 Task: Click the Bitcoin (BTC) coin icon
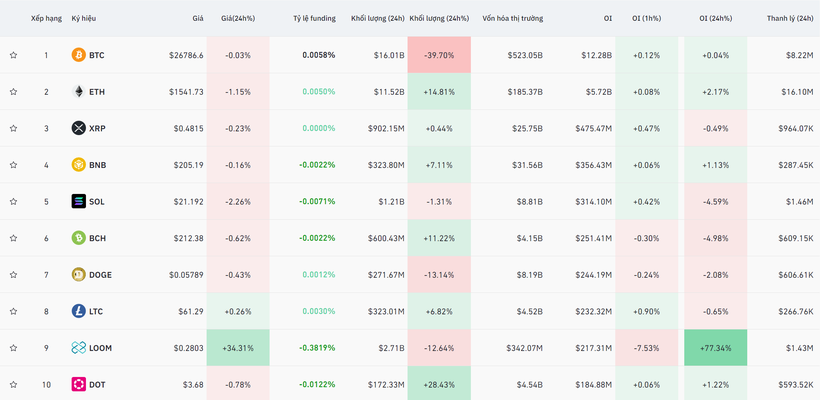click(x=78, y=55)
